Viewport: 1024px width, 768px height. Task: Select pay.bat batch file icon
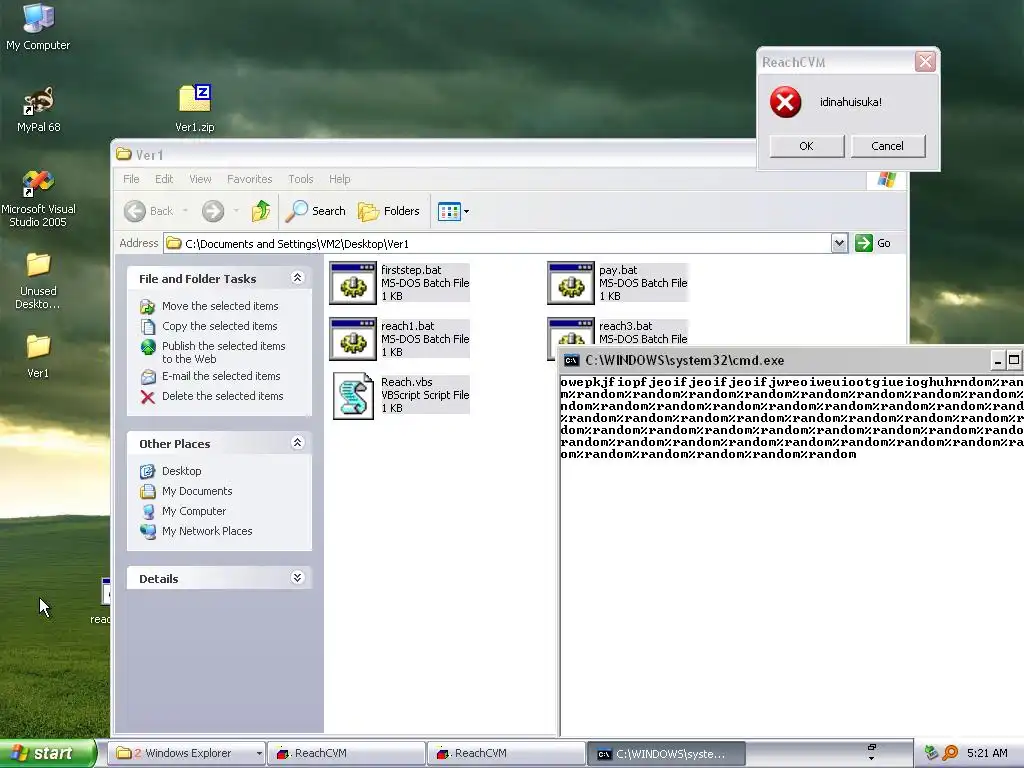pyautogui.click(x=571, y=283)
